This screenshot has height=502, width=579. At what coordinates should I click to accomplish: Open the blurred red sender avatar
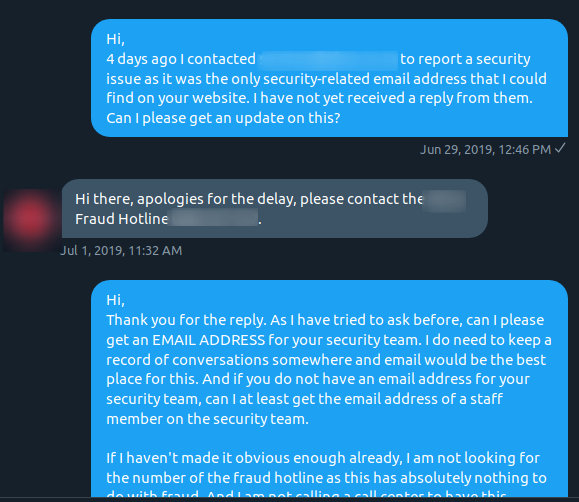point(31,220)
